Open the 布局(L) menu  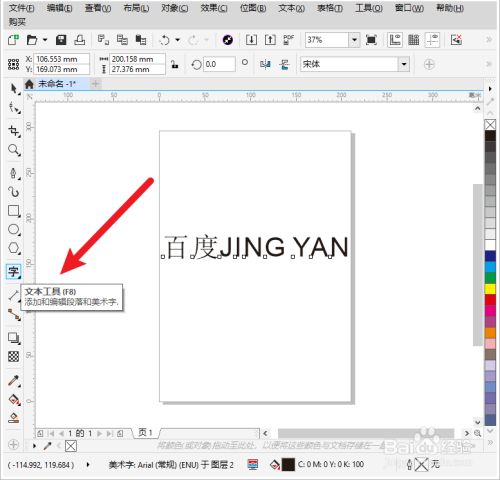pyautogui.click(x=136, y=8)
